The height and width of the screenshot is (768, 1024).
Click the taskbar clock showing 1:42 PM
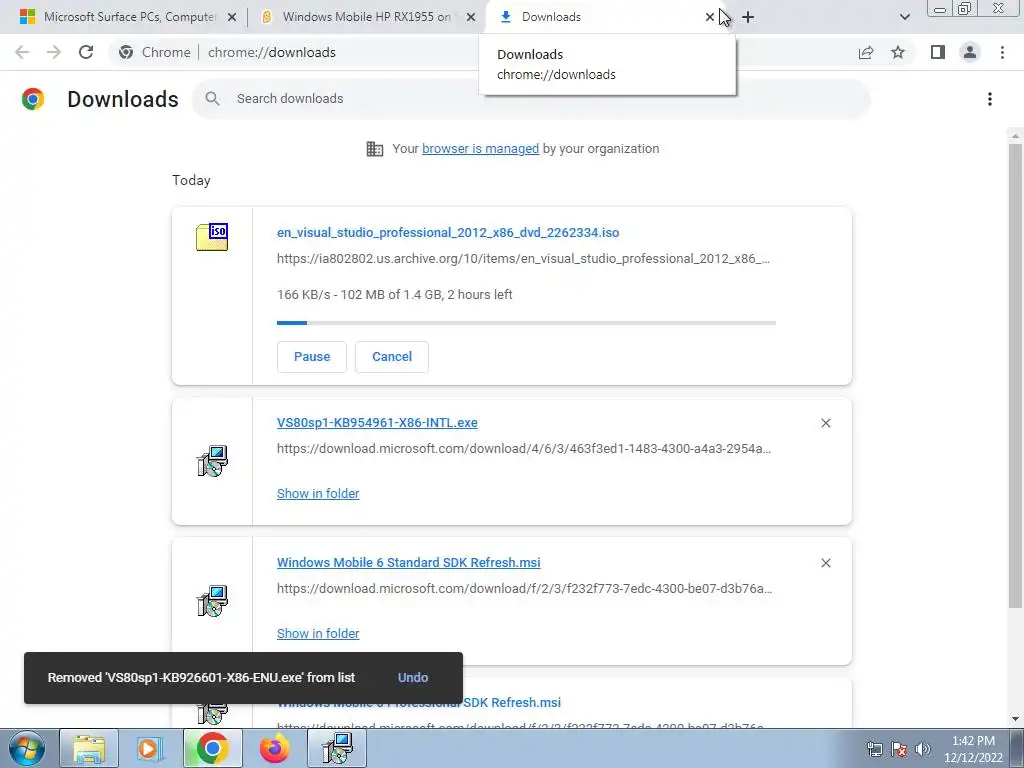(x=973, y=749)
